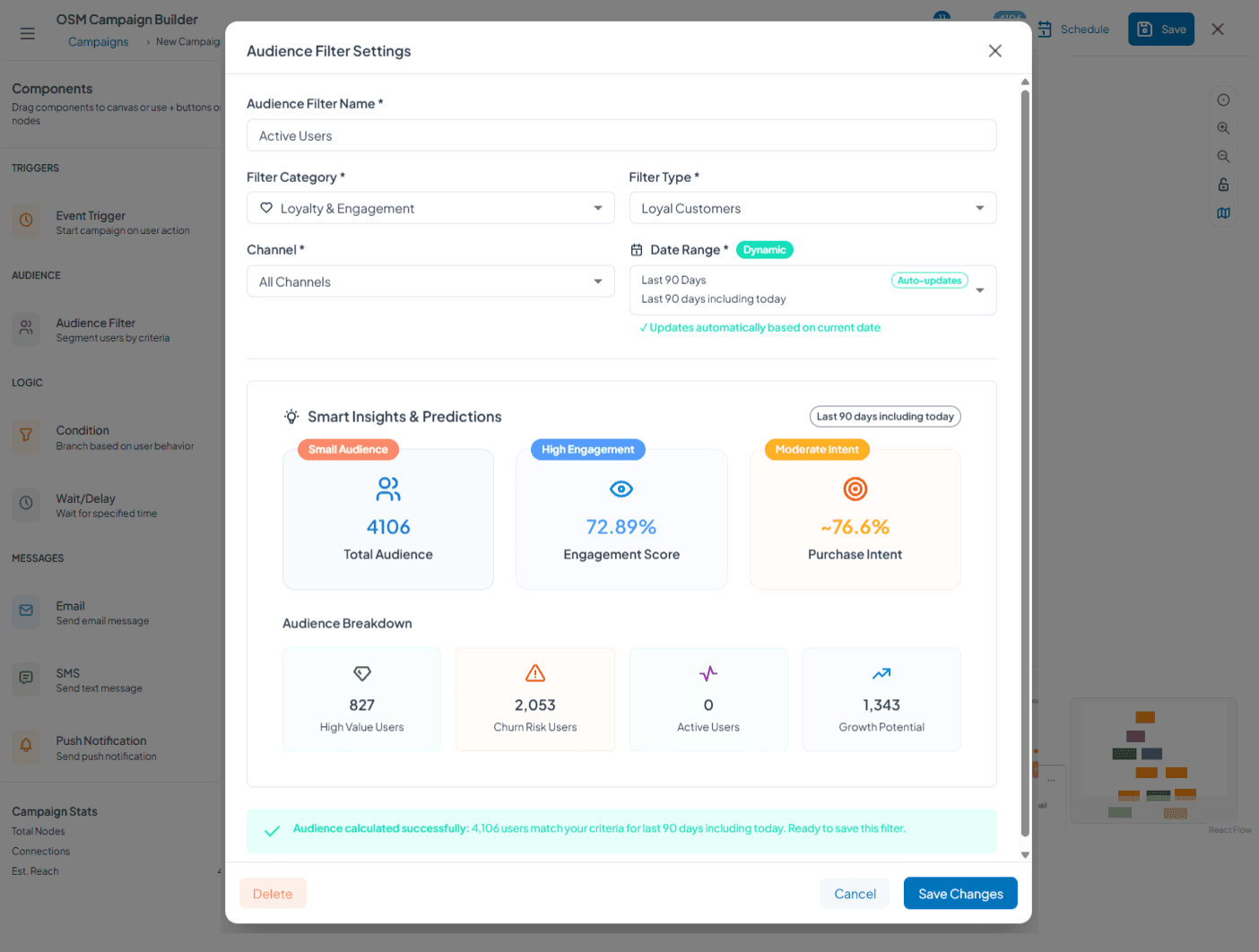Click the lightbulb Smart Insights icon
The image size is (1259, 952).
coord(291,416)
